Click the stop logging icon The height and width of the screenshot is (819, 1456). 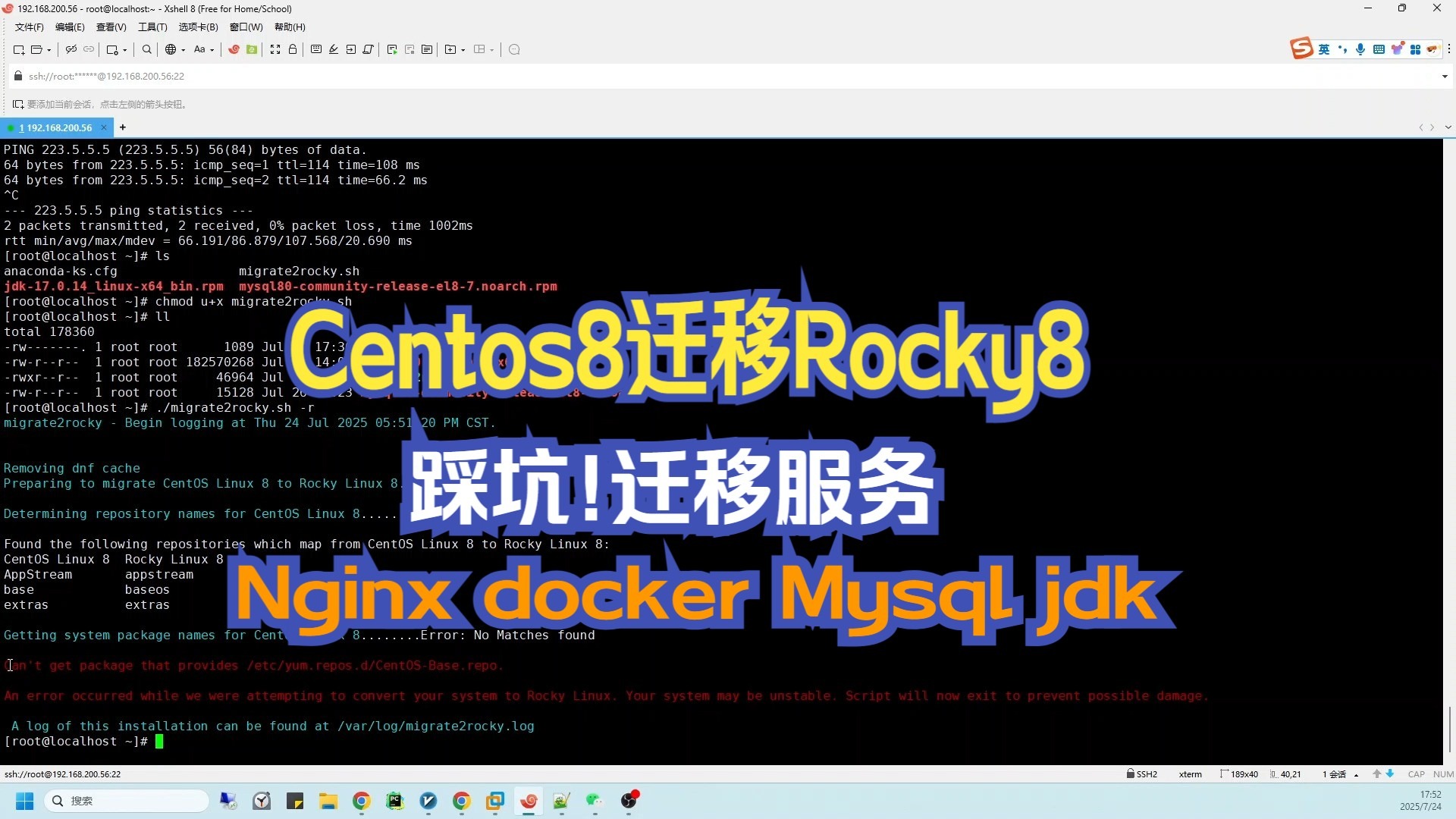[409, 50]
